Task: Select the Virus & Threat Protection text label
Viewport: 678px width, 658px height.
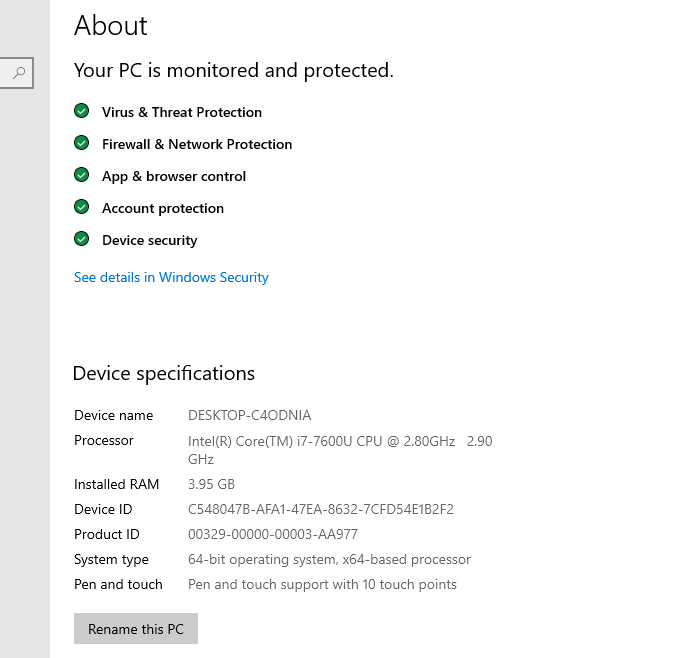Action: 181,112
